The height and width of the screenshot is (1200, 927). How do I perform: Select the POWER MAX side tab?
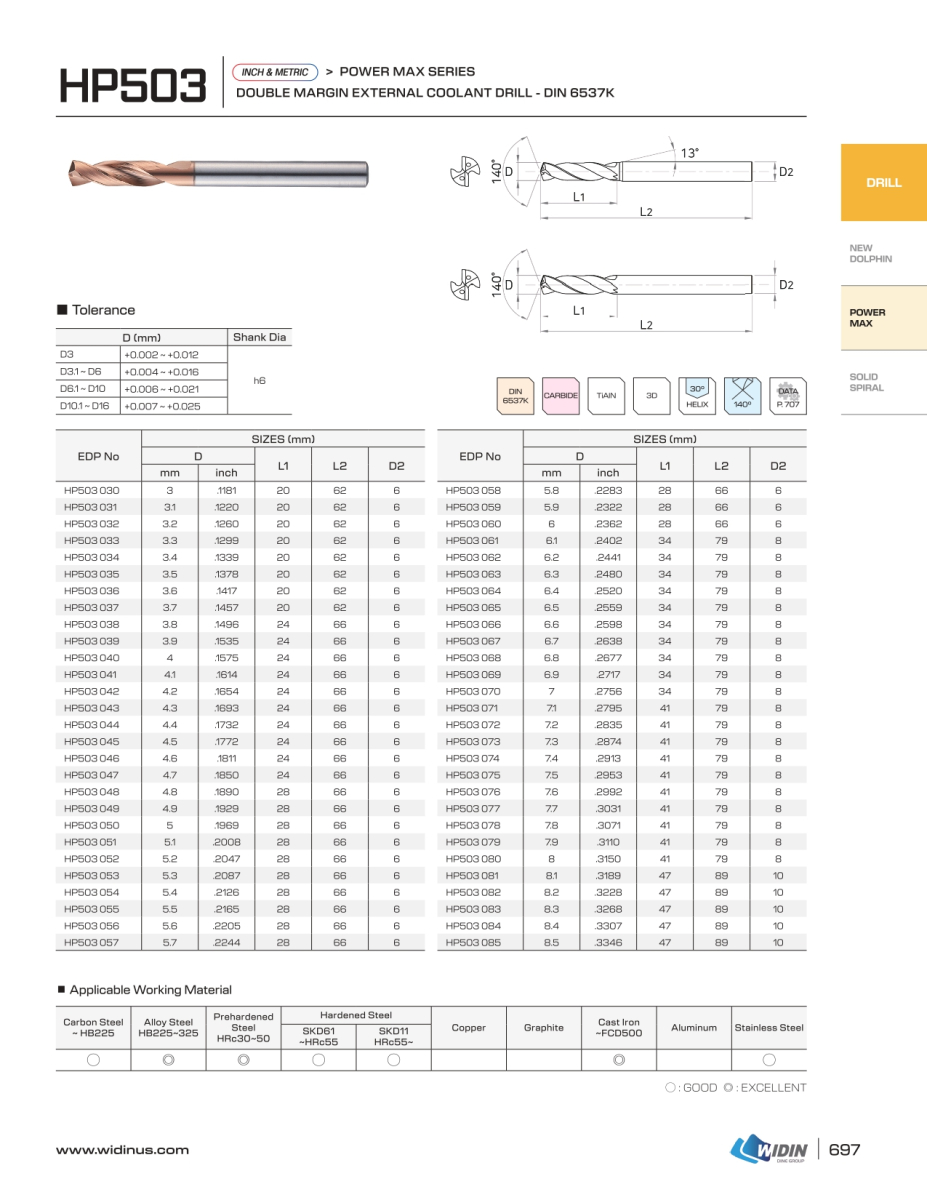(868, 318)
